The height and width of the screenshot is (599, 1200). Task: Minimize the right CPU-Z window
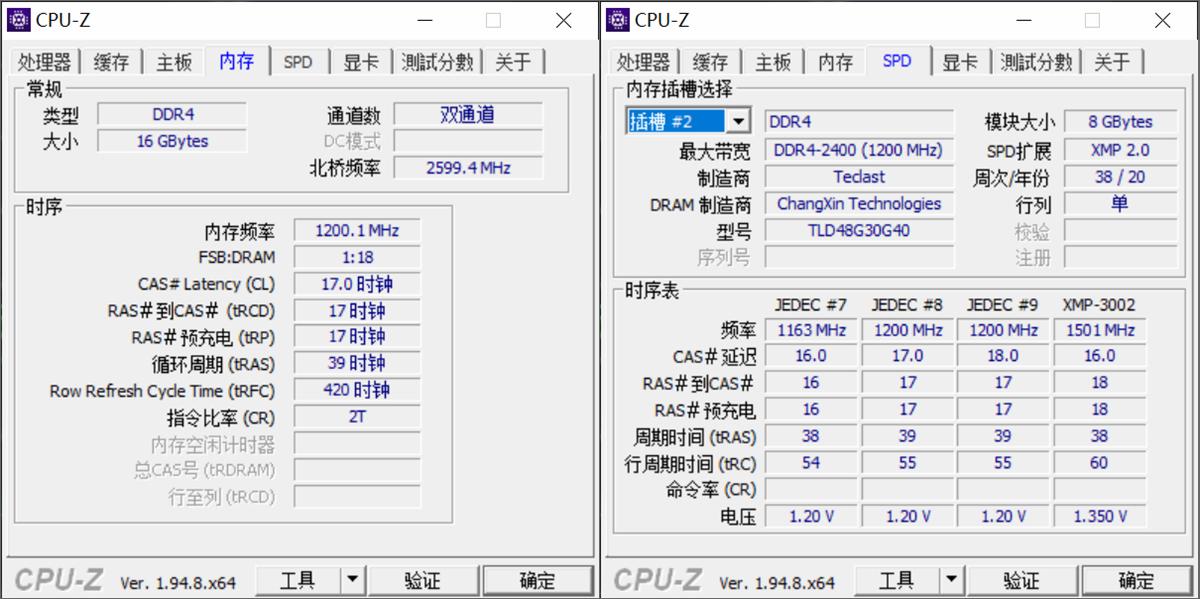[x=1024, y=20]
